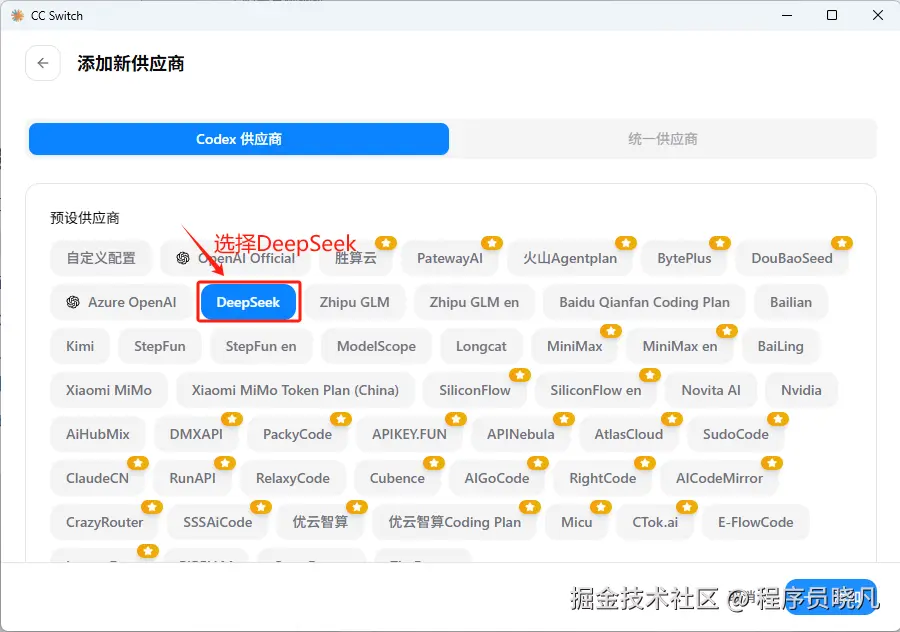Image resolution: width=900 pixels, height=632 pixels.
Task: Select the ModelScope provider
Action: tap(376, 346)
